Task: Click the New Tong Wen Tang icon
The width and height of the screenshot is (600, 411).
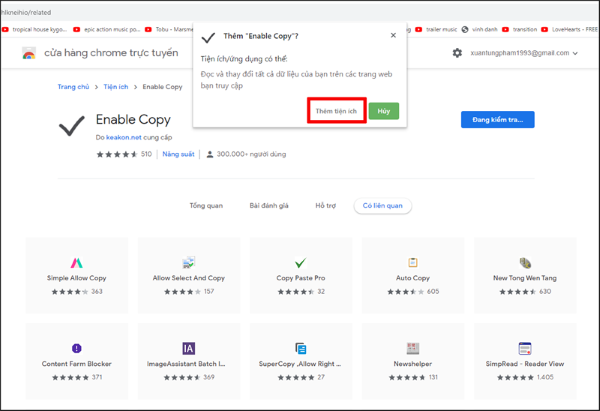Action: (x=524, y=262)
